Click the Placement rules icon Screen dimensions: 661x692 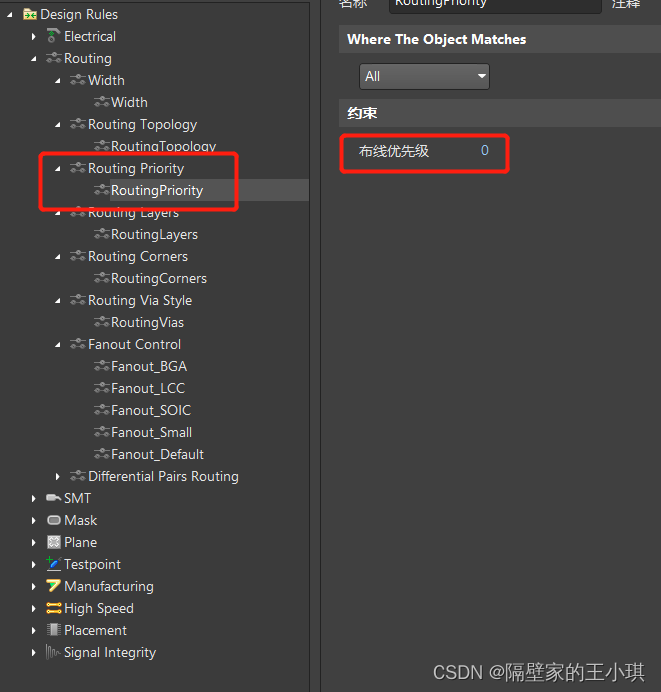point(53,630)
